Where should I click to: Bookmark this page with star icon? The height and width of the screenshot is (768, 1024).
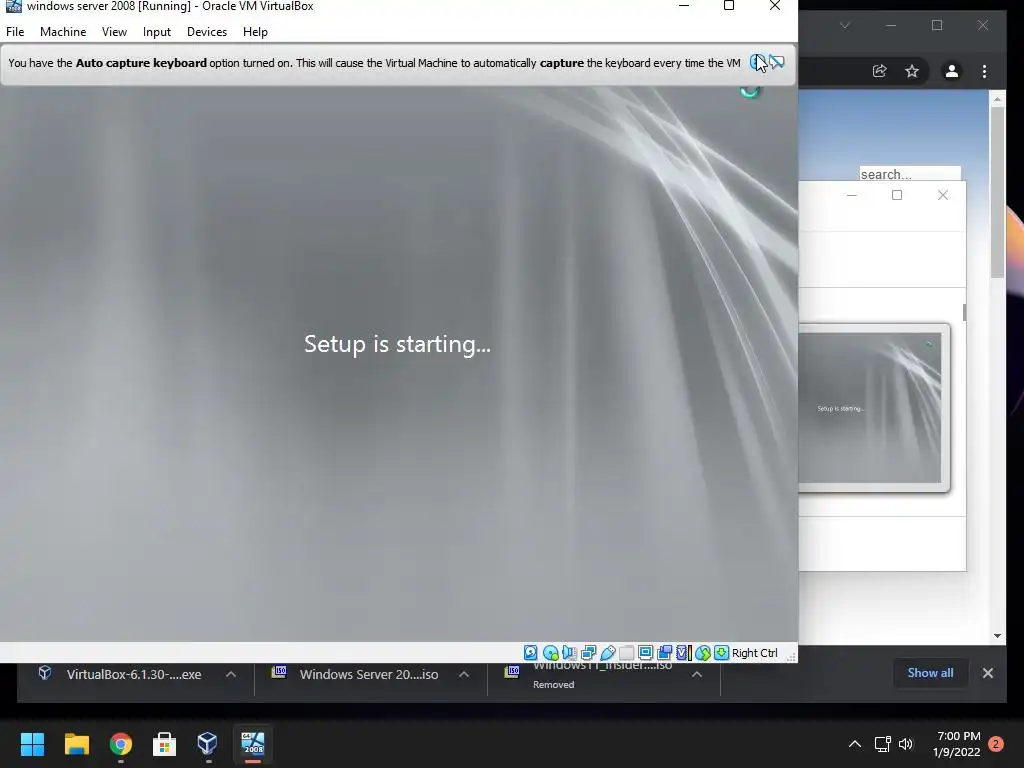[912, 71]
